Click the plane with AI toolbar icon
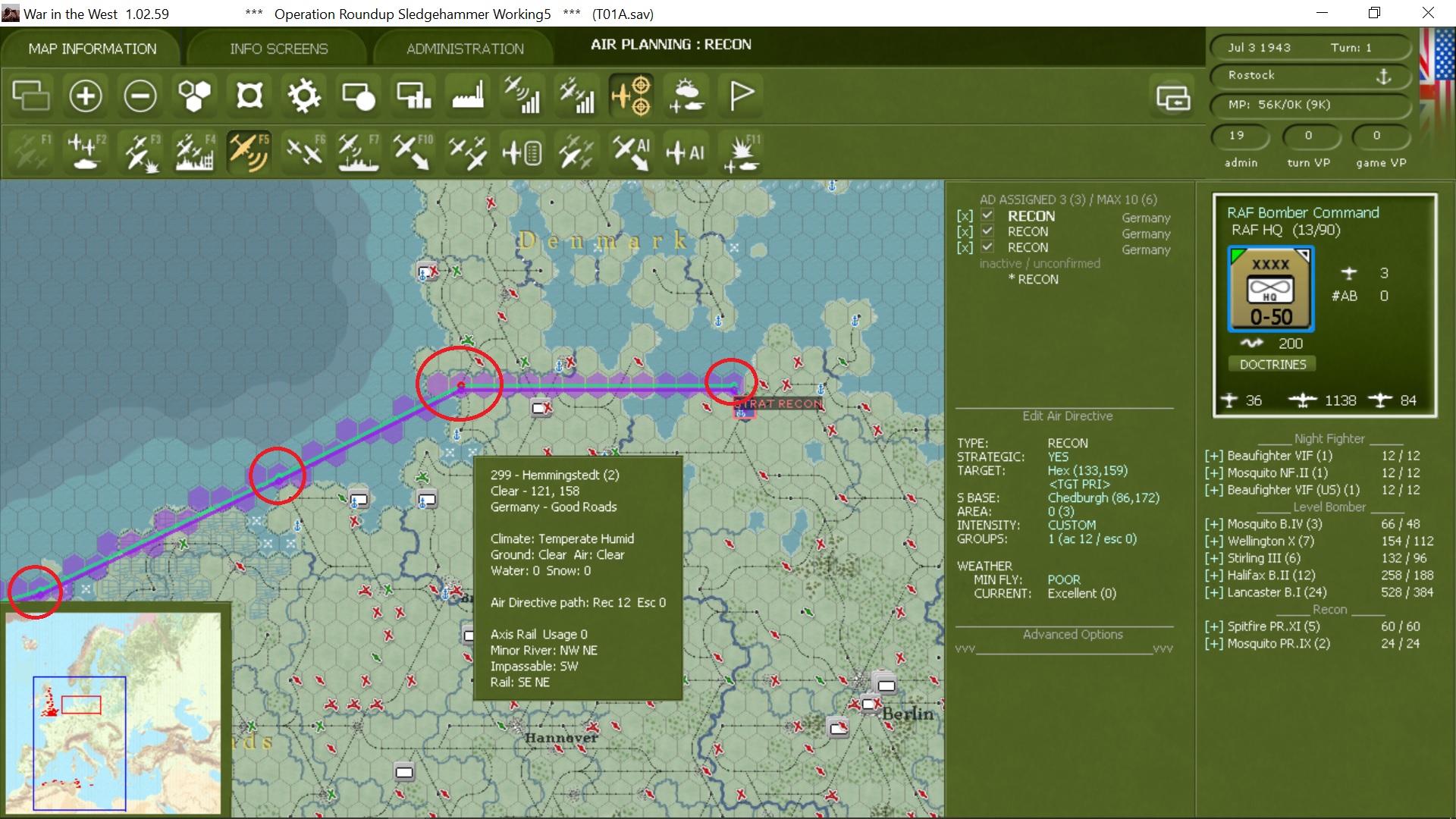 coord(686,152)
